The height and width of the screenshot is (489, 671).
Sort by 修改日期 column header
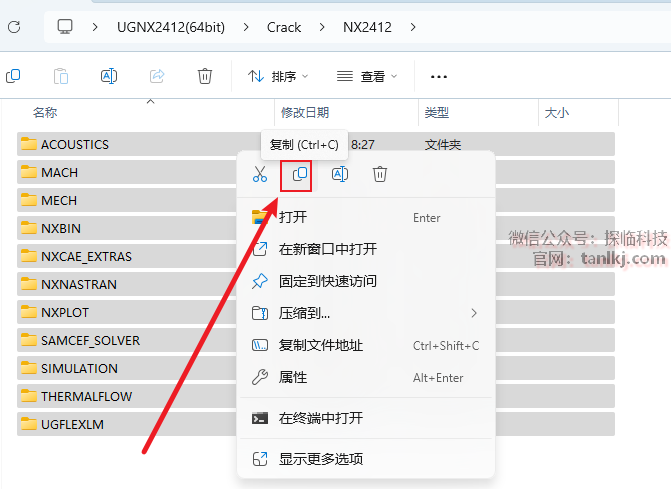[305, 113]
